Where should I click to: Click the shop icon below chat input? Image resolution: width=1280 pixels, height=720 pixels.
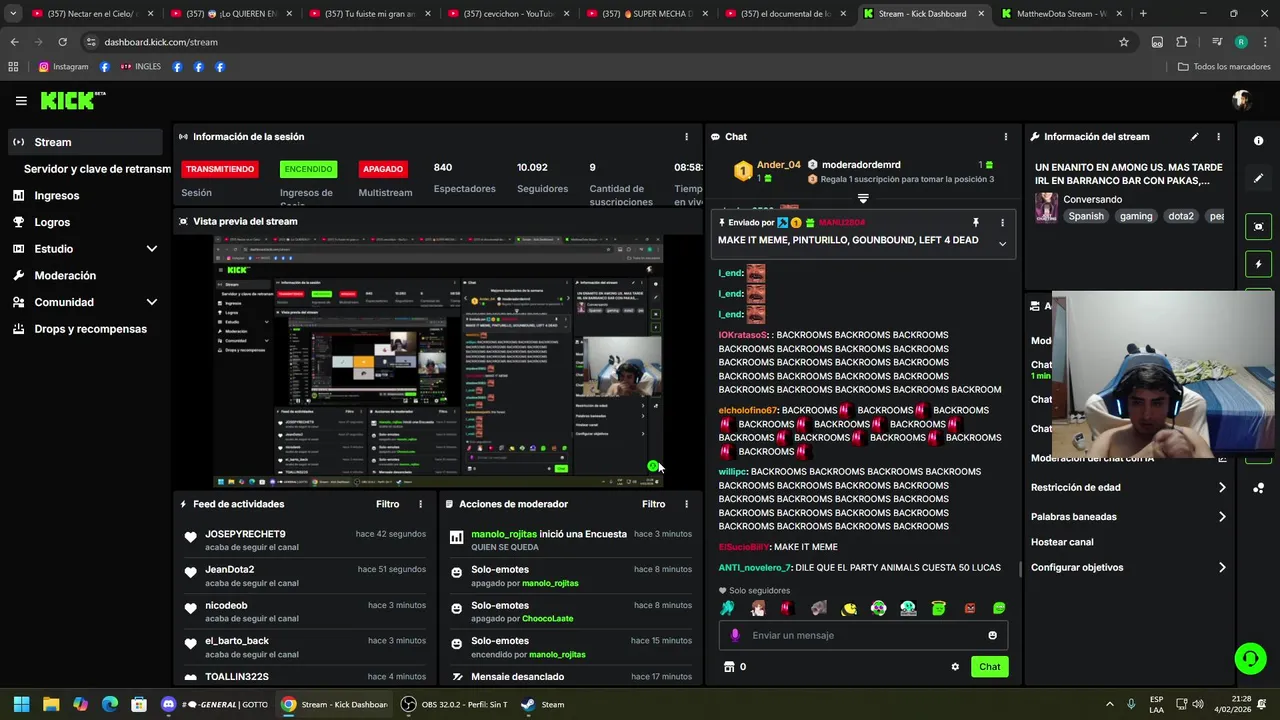click(x=729, y=667)
